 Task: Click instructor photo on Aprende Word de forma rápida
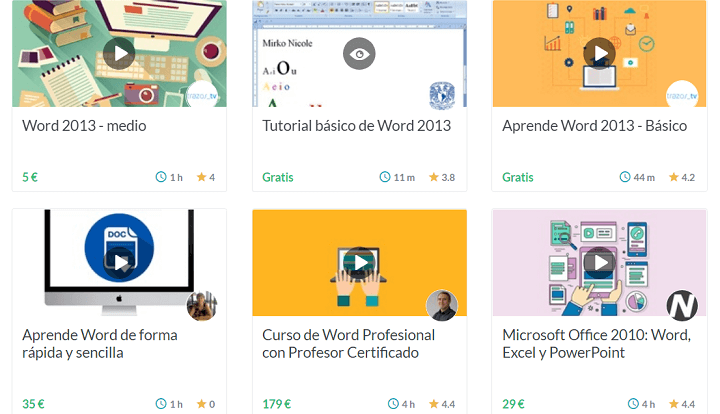[x=202, y=306]
